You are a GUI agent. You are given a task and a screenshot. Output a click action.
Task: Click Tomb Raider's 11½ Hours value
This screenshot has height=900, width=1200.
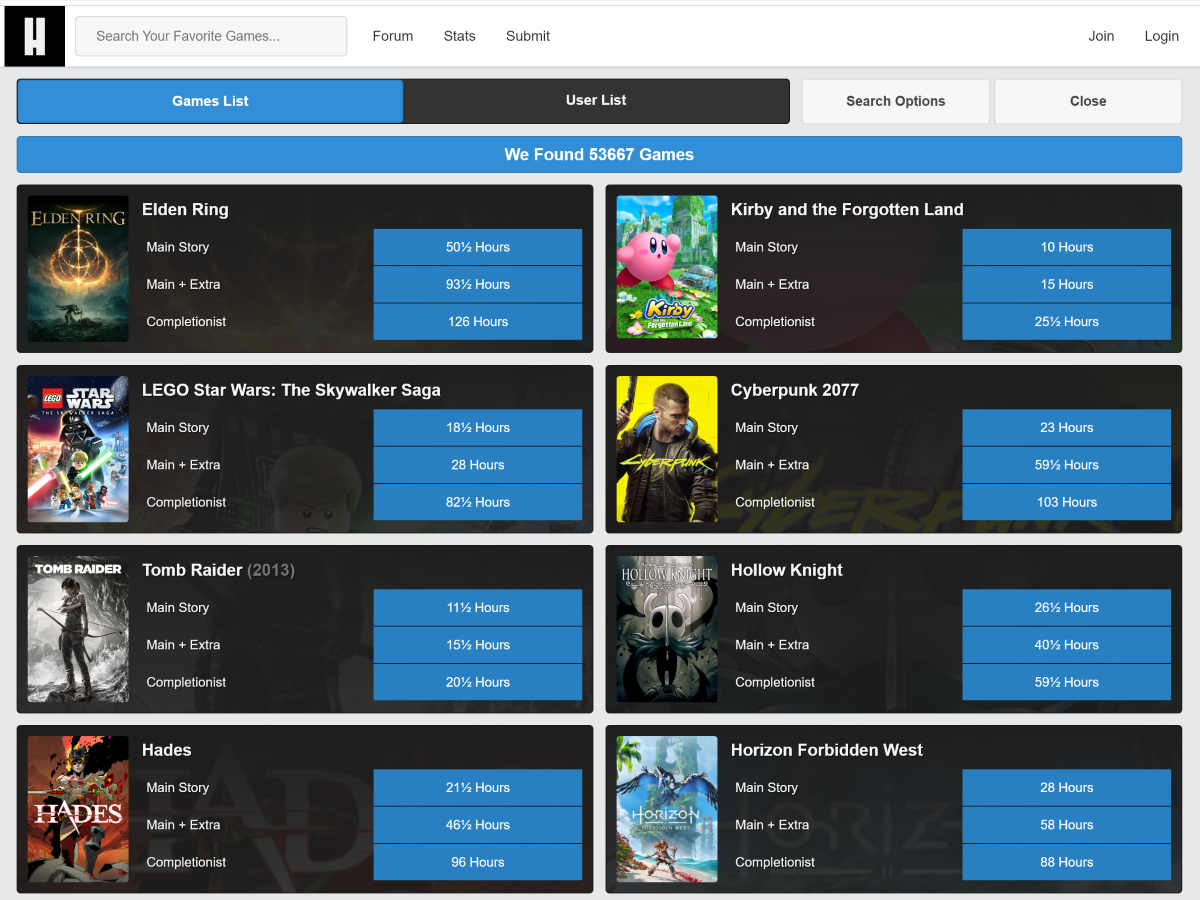[478, 607]
